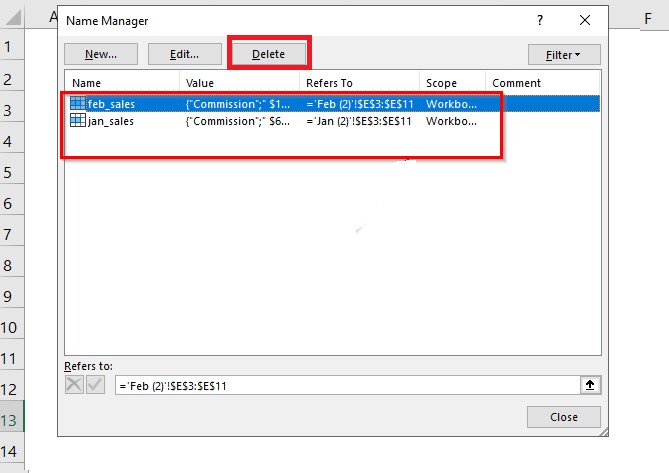This screenshot has width=669, height=473.
Task: Select worksheet column F header
Action: tap(648, 18)
